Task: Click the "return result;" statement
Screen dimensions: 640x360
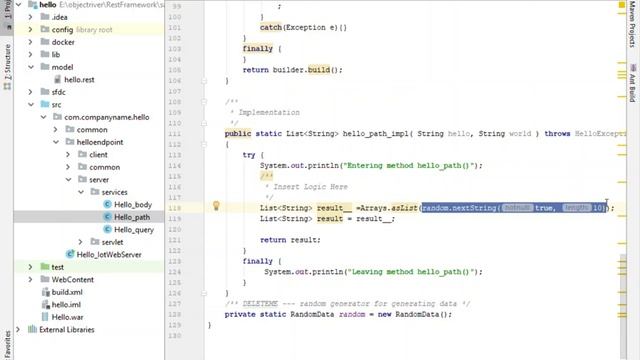Action: pos(290,240)
